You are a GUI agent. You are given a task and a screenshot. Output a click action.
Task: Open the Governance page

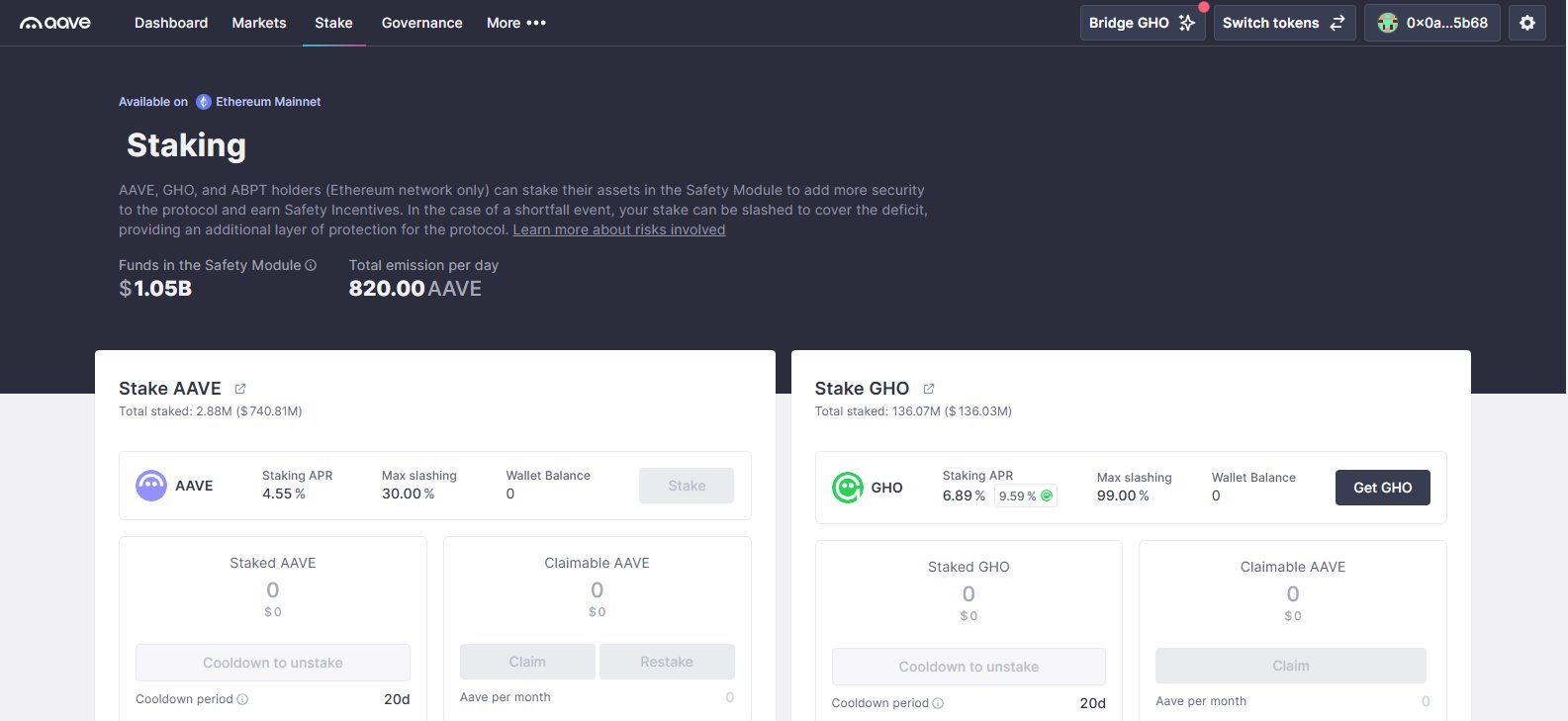(x=422, y=23)
